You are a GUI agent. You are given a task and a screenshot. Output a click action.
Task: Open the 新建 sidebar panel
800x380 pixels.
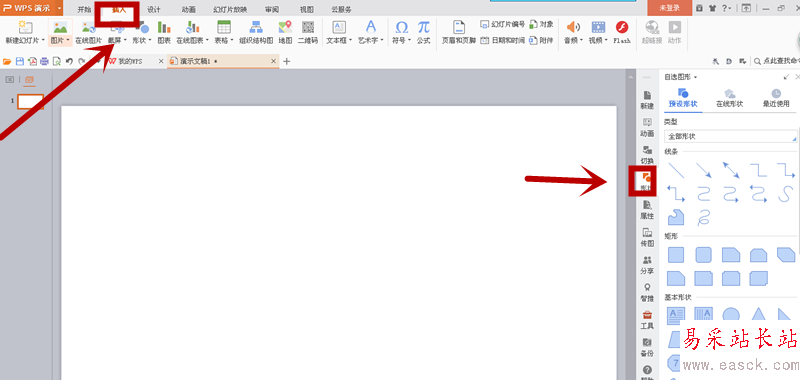(647, 100)
